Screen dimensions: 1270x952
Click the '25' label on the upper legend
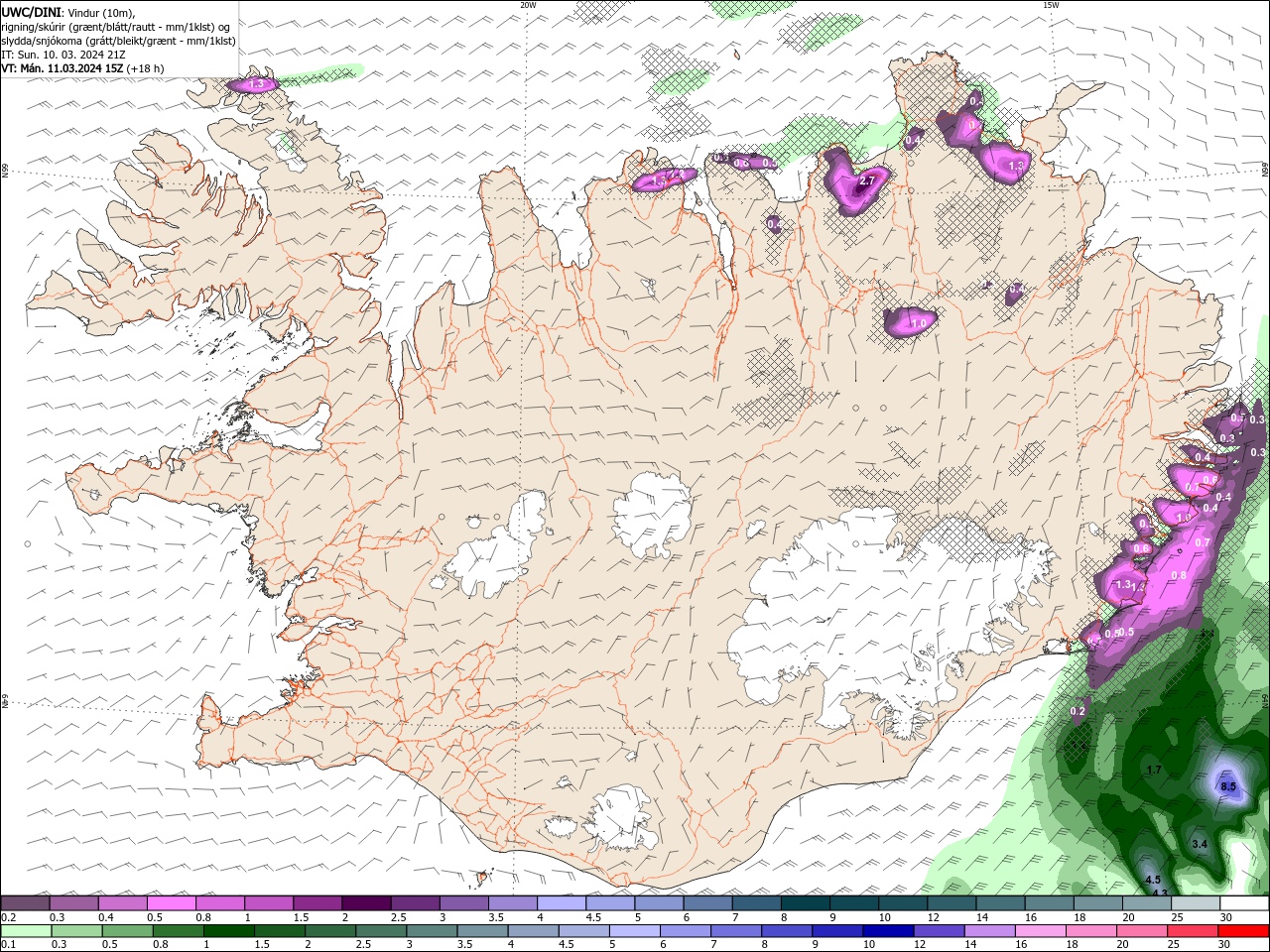point(1177,918)
